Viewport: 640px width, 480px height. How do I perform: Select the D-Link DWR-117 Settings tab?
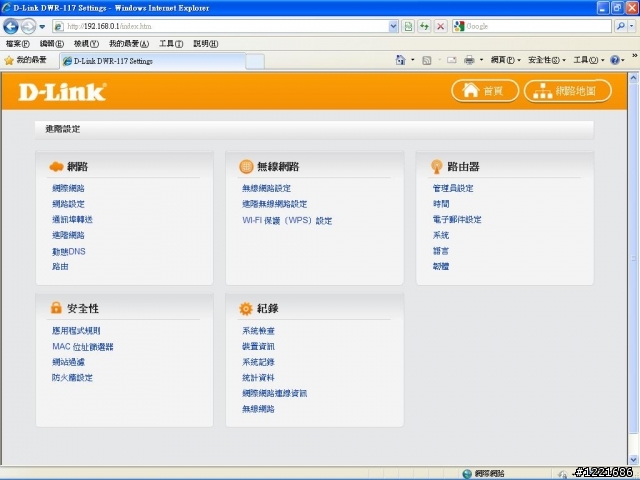click(x=153, y=61)
